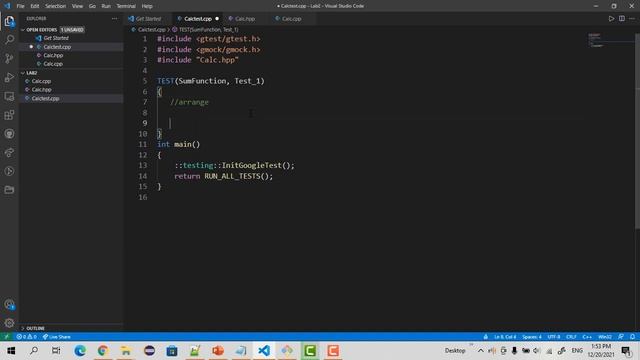This screenshot has width=640, height=360.
Task: Change line endings via CRLF
Action: [571, 337]
